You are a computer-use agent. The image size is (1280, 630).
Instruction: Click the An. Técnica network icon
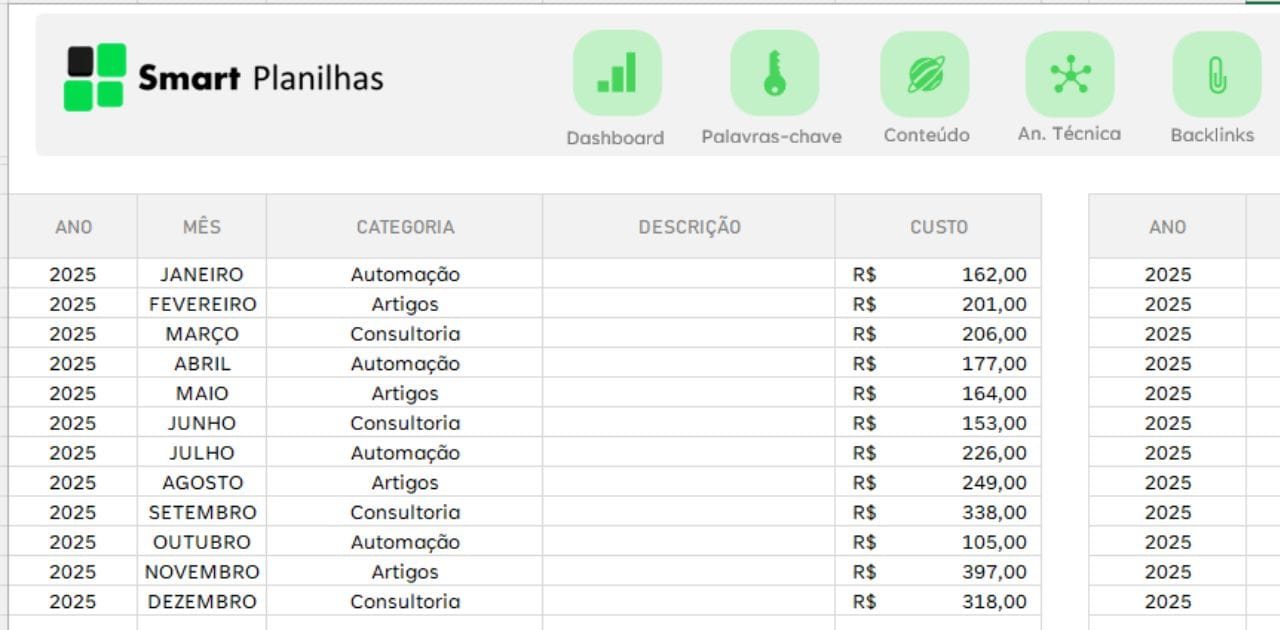(1069, 72)
